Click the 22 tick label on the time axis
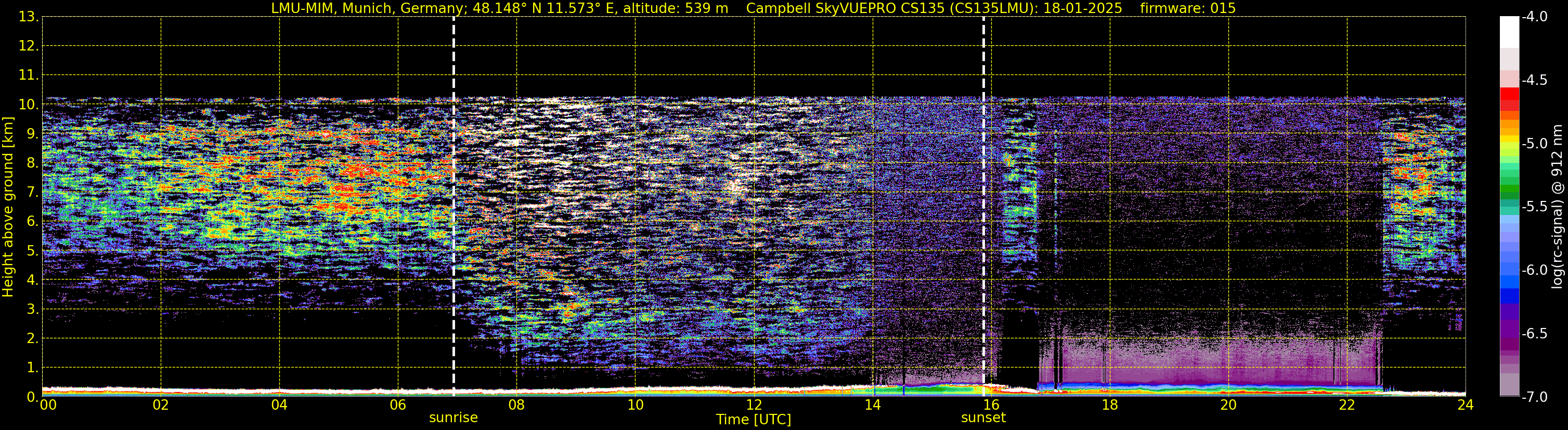The height and width of the screenshot is (430, 1568). click(x=1347, y=405)
